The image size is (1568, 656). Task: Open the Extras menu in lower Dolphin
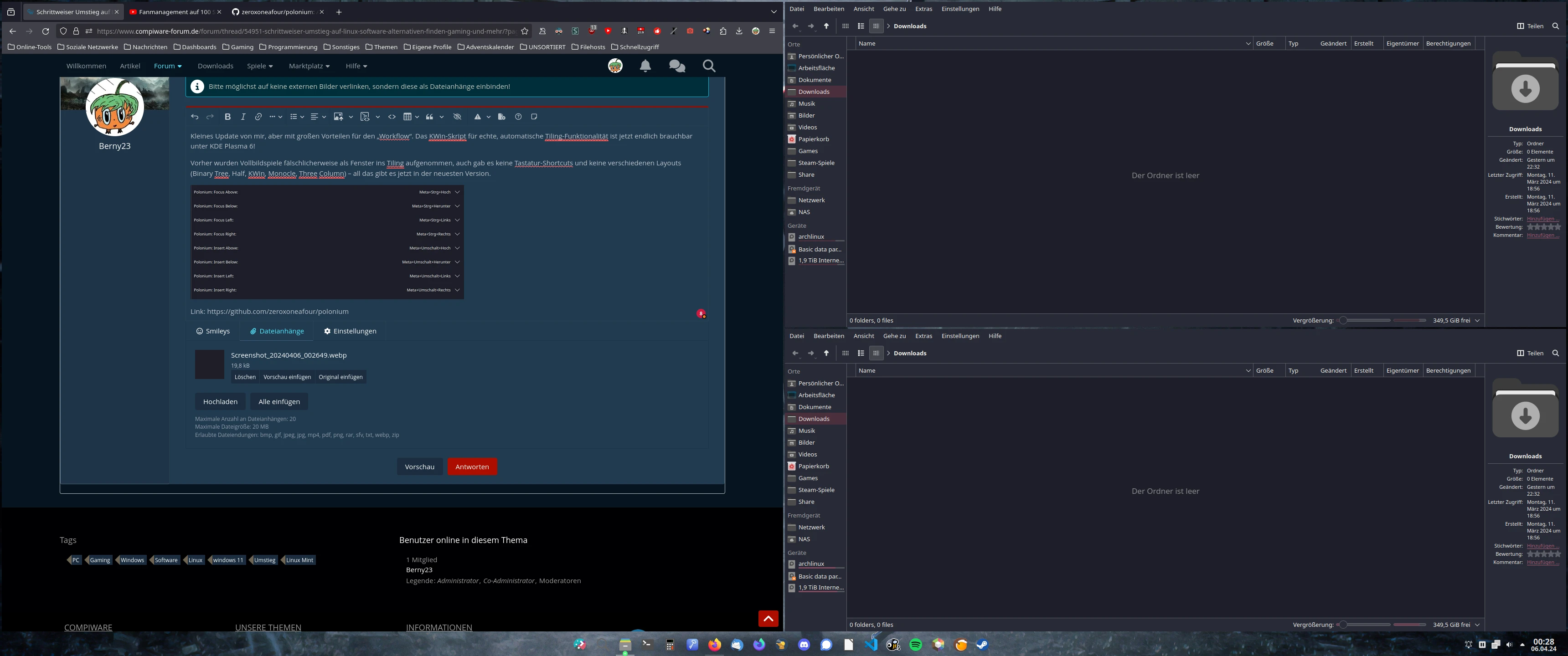click(923, 337)
